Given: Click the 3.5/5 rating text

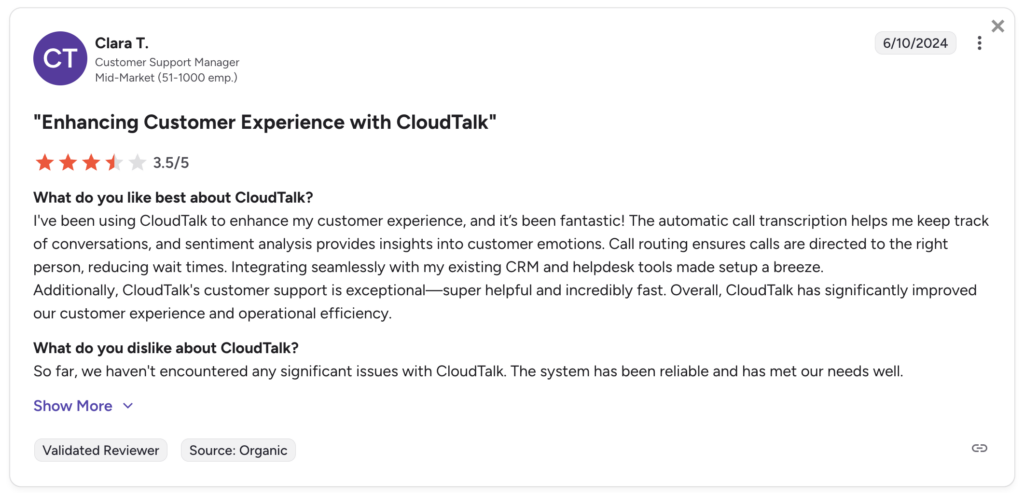Looking at the screenshot, I should click(171, 162).
